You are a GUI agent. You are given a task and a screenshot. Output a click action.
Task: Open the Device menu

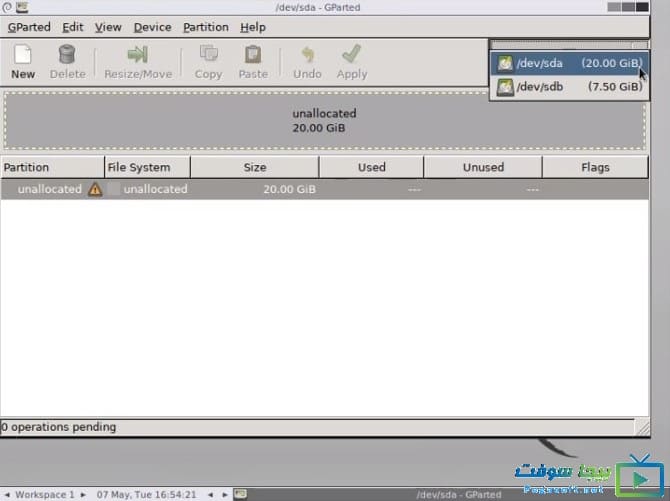(x=153, y=27)
